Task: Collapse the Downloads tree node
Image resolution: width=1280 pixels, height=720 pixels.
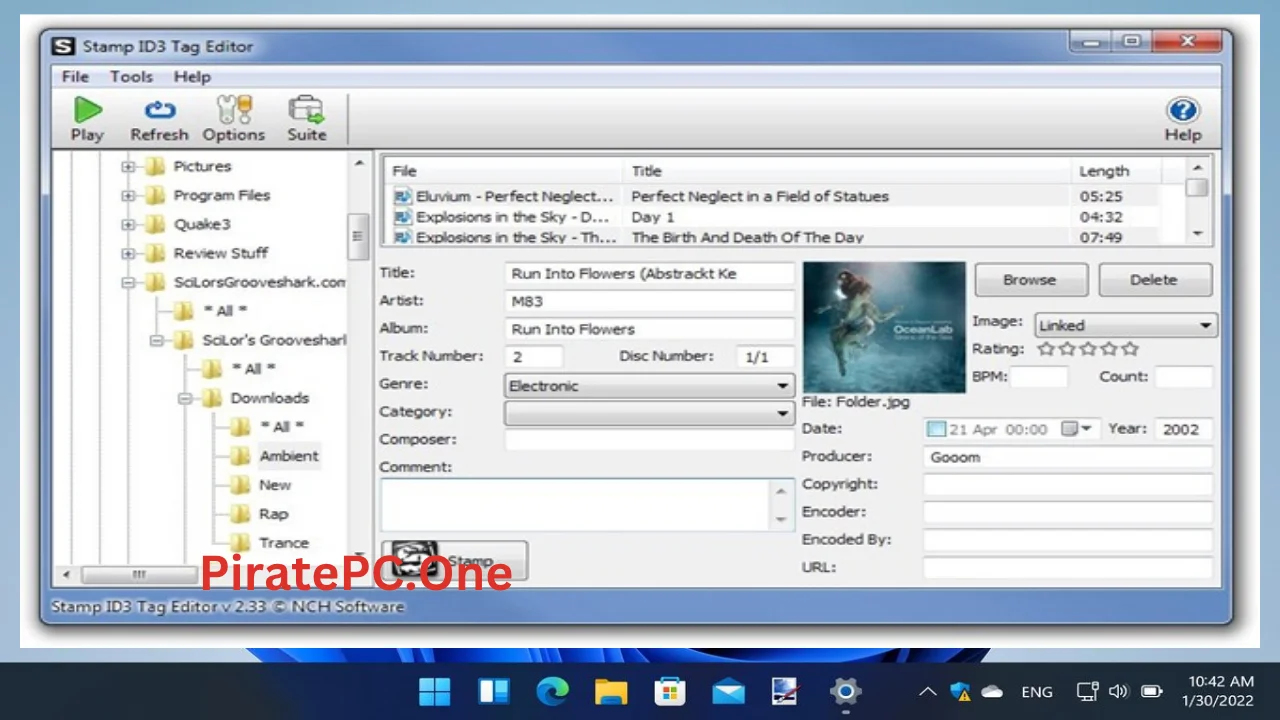Action: [185, 398]
